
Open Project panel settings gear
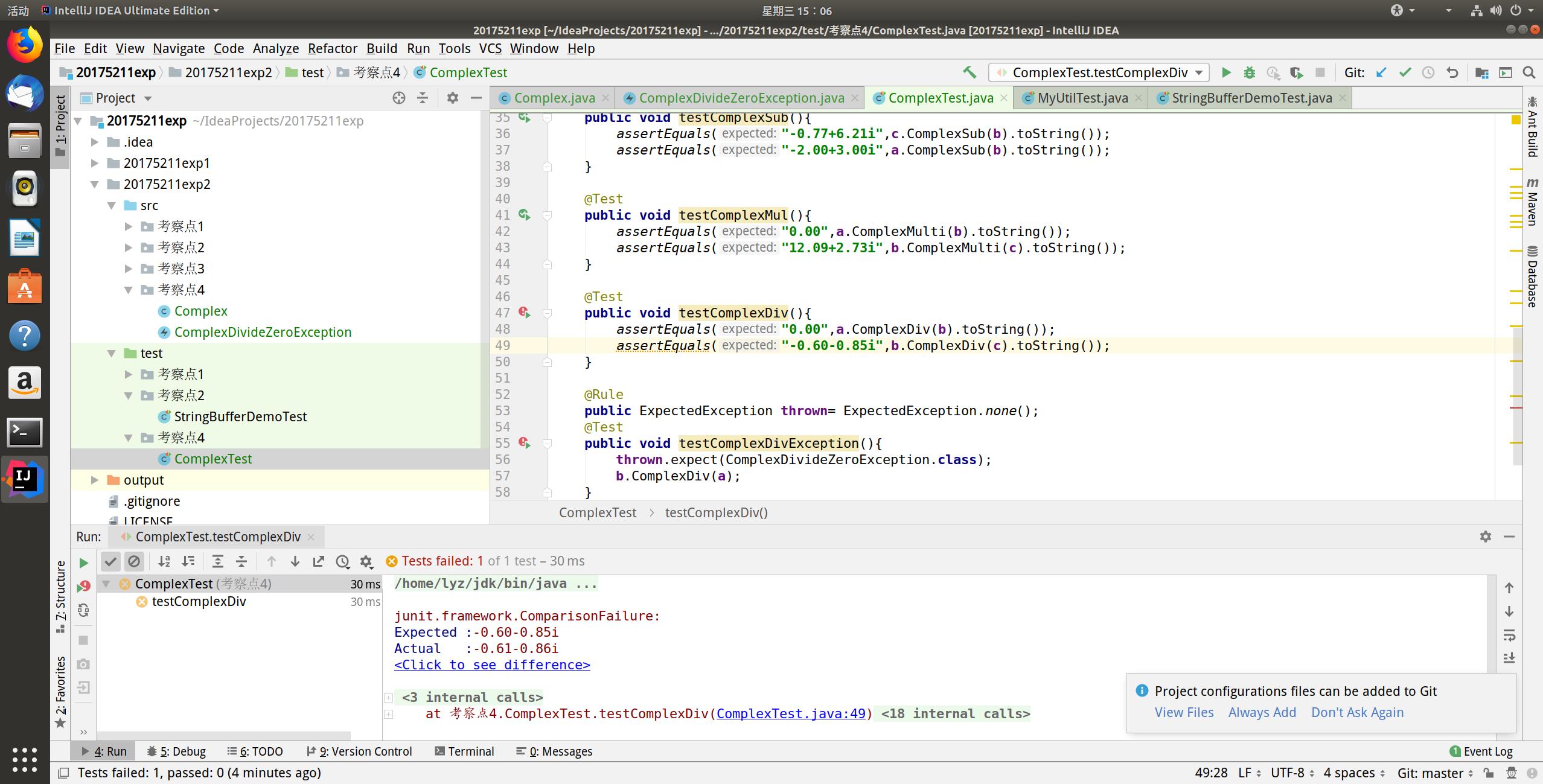tap(453, 98)
